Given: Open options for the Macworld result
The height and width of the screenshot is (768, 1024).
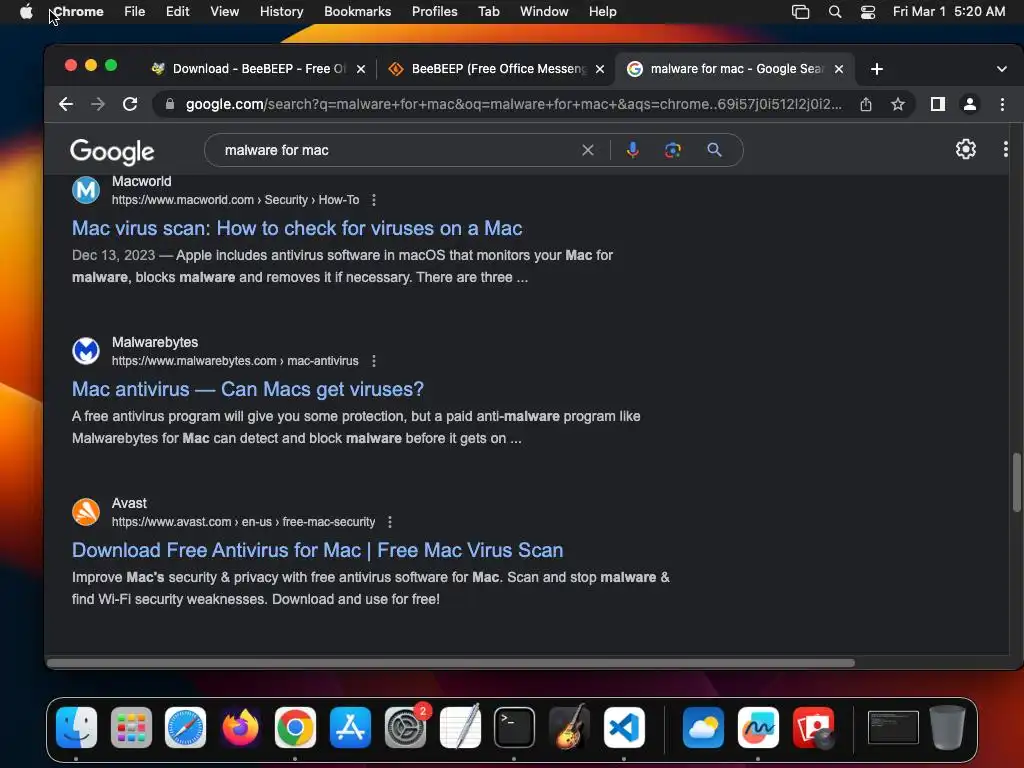Looking at the screenshot, I should coord(374,200).
